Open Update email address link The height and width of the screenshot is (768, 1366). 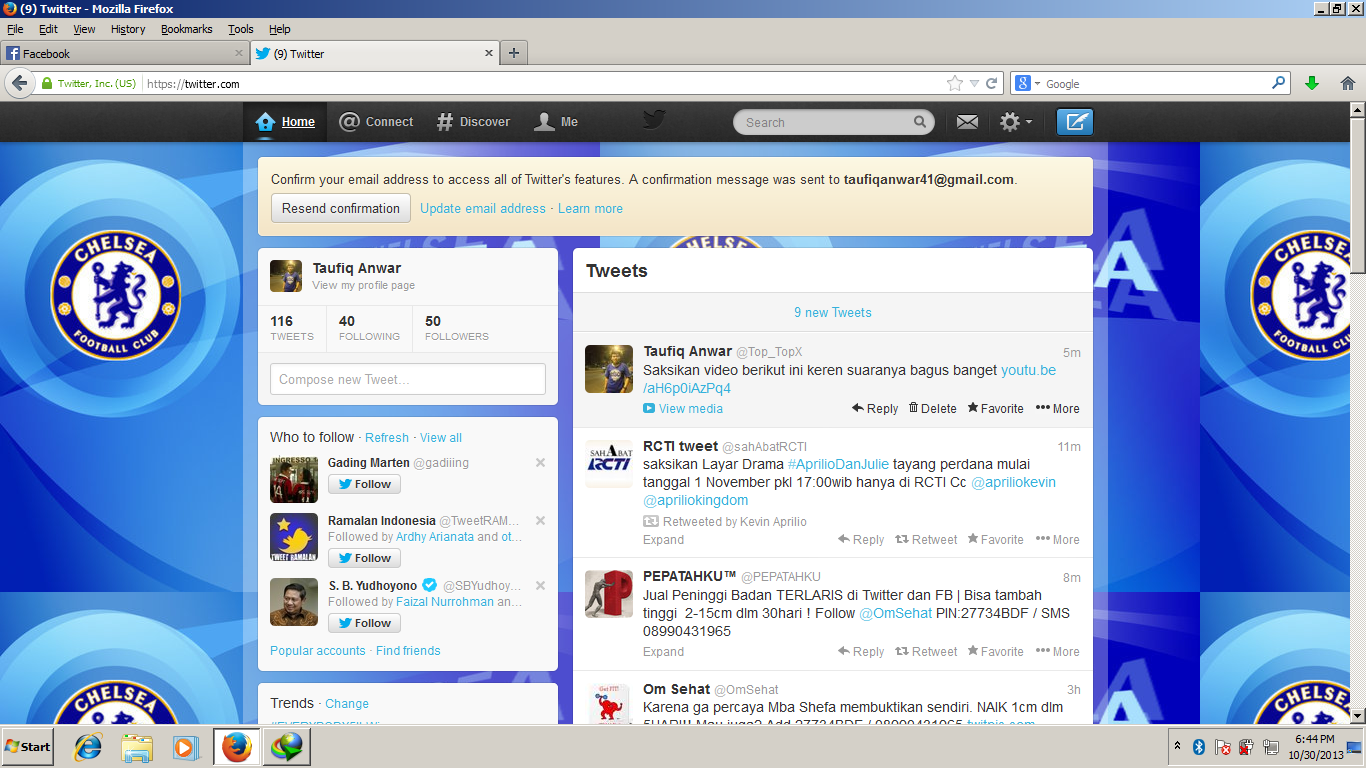[x=483, y=208]
